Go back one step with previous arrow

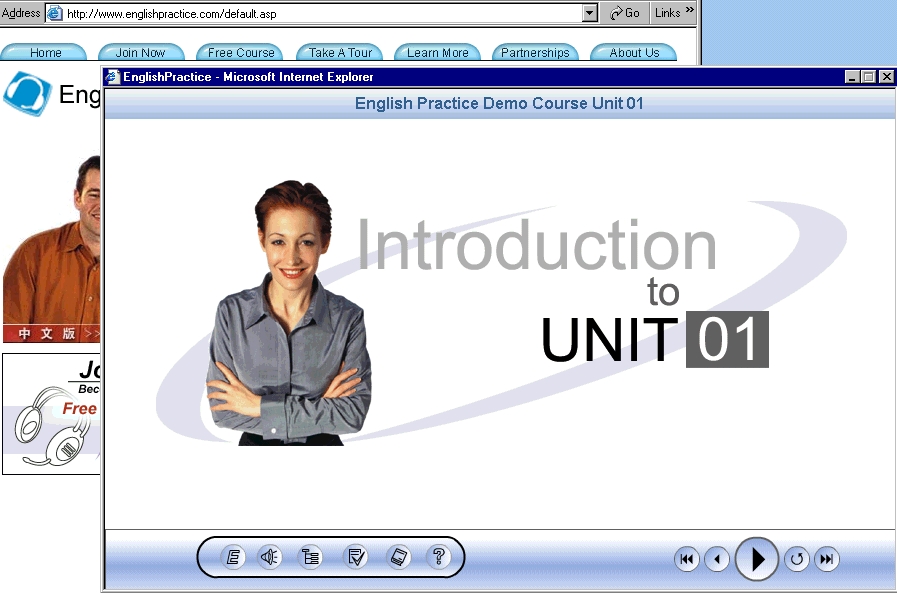717,560
